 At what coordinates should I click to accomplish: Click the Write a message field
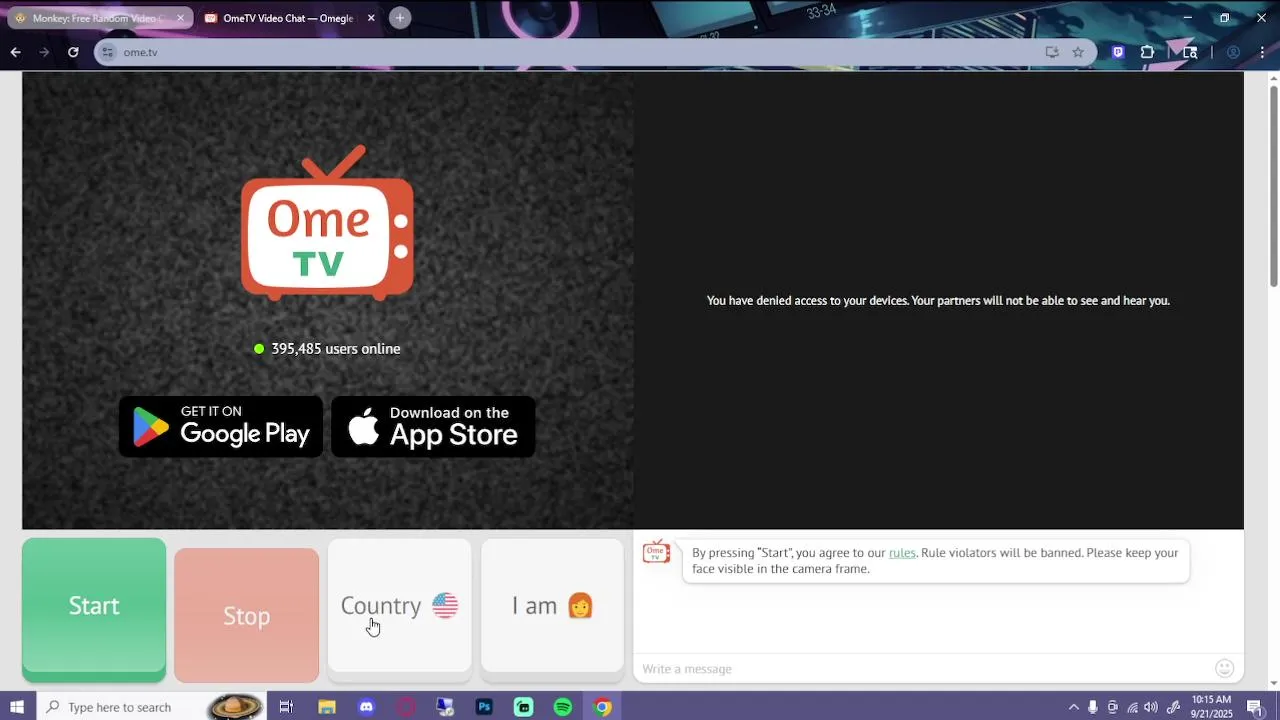tap(920, 669)
